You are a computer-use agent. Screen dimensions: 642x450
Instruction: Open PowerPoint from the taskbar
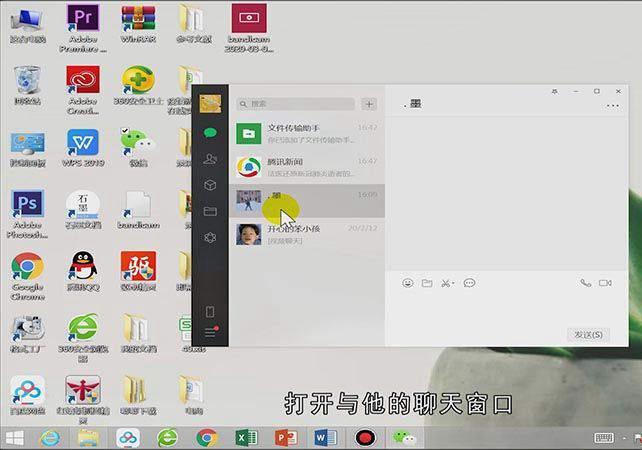point(286,438)
